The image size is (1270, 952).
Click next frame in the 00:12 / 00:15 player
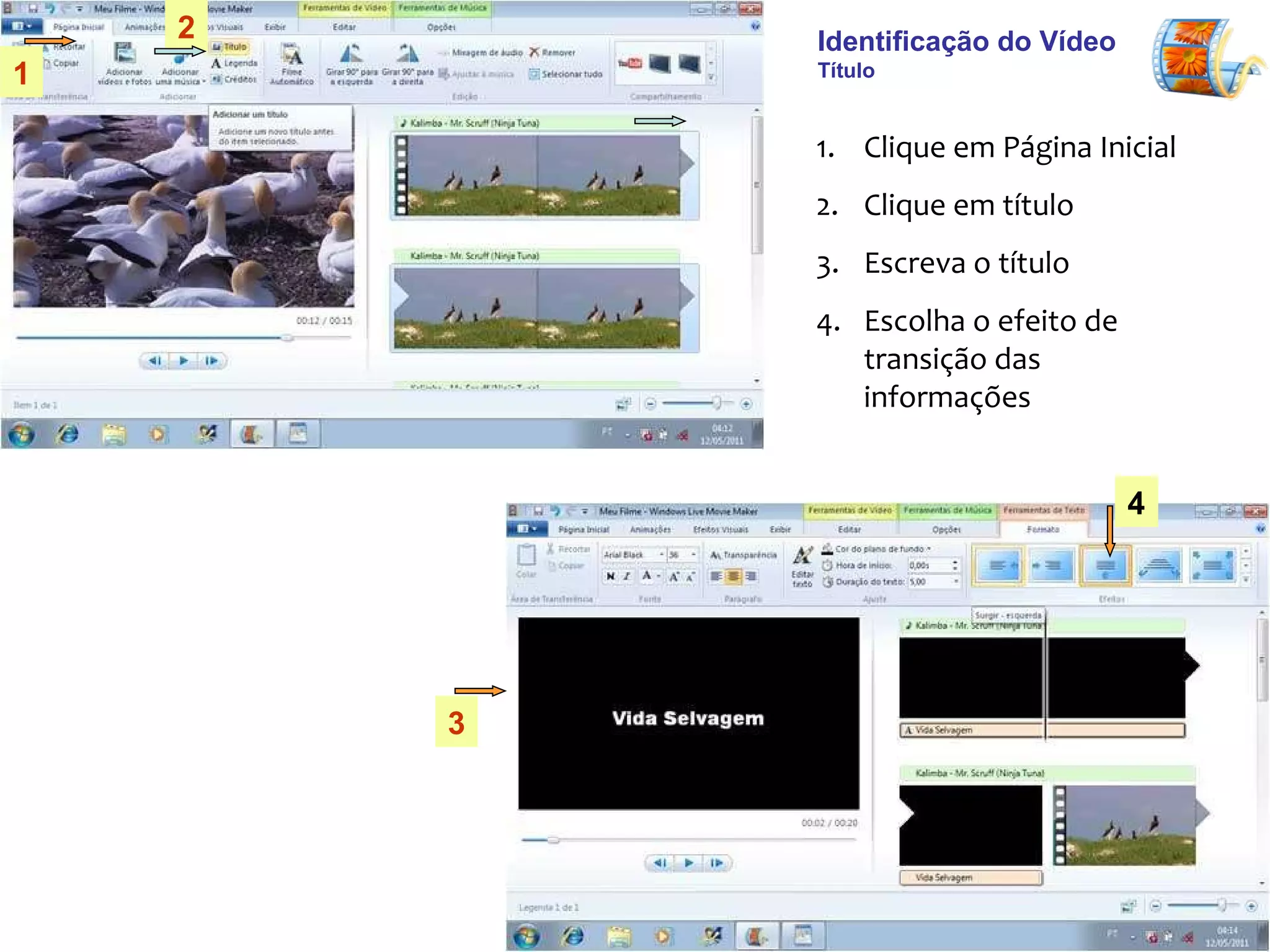(x=211, y=361)
